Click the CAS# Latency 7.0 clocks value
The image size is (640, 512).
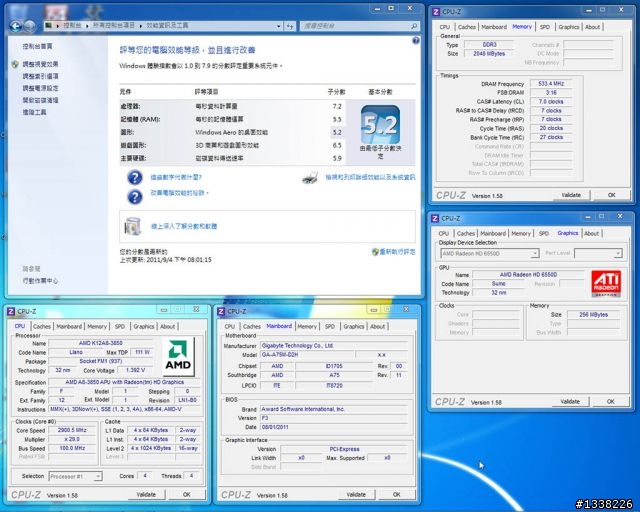(551, 102)
